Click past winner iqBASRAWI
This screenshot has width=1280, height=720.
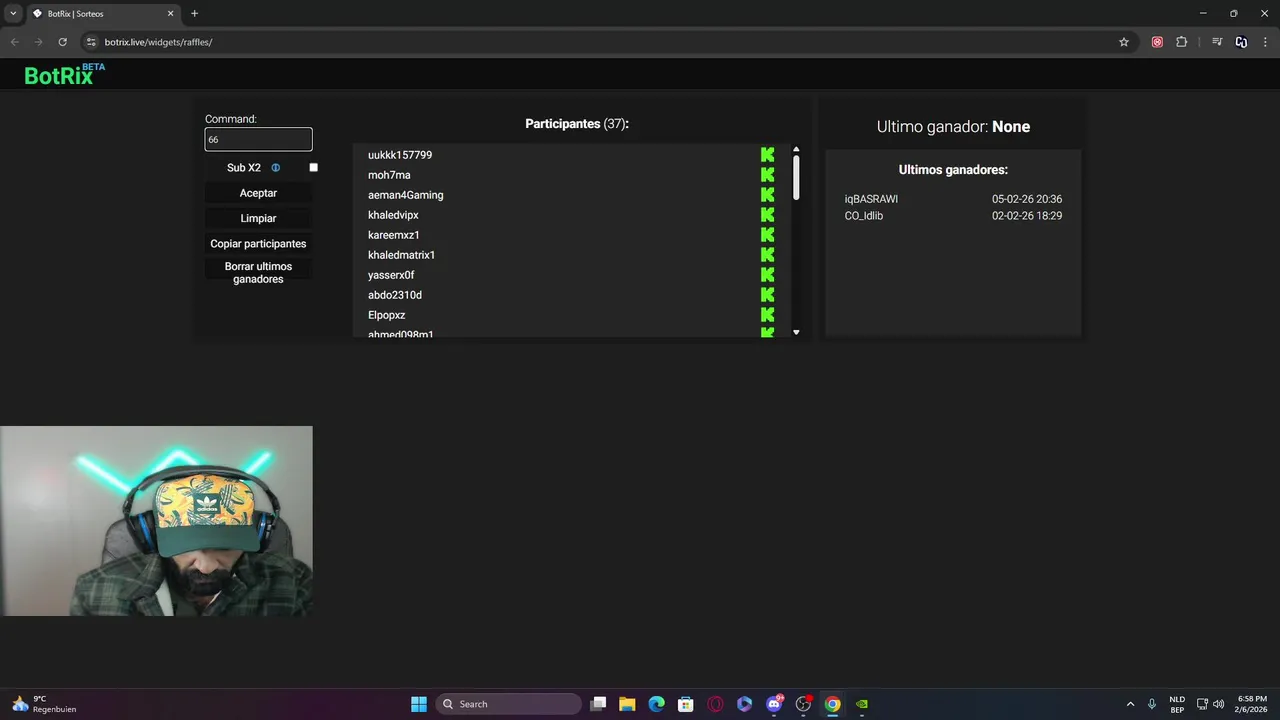point(871,199)
